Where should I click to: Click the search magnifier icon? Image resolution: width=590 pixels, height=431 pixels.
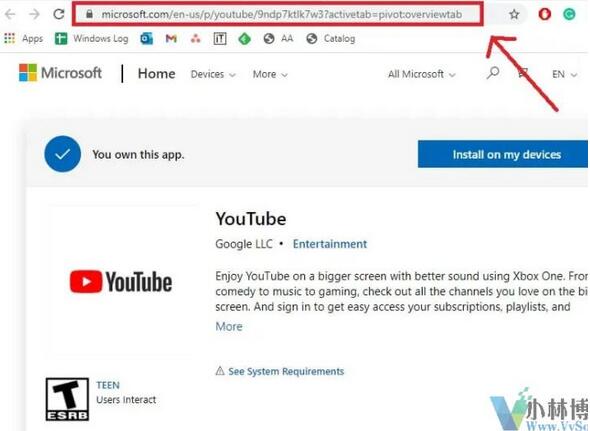(493, 73)
